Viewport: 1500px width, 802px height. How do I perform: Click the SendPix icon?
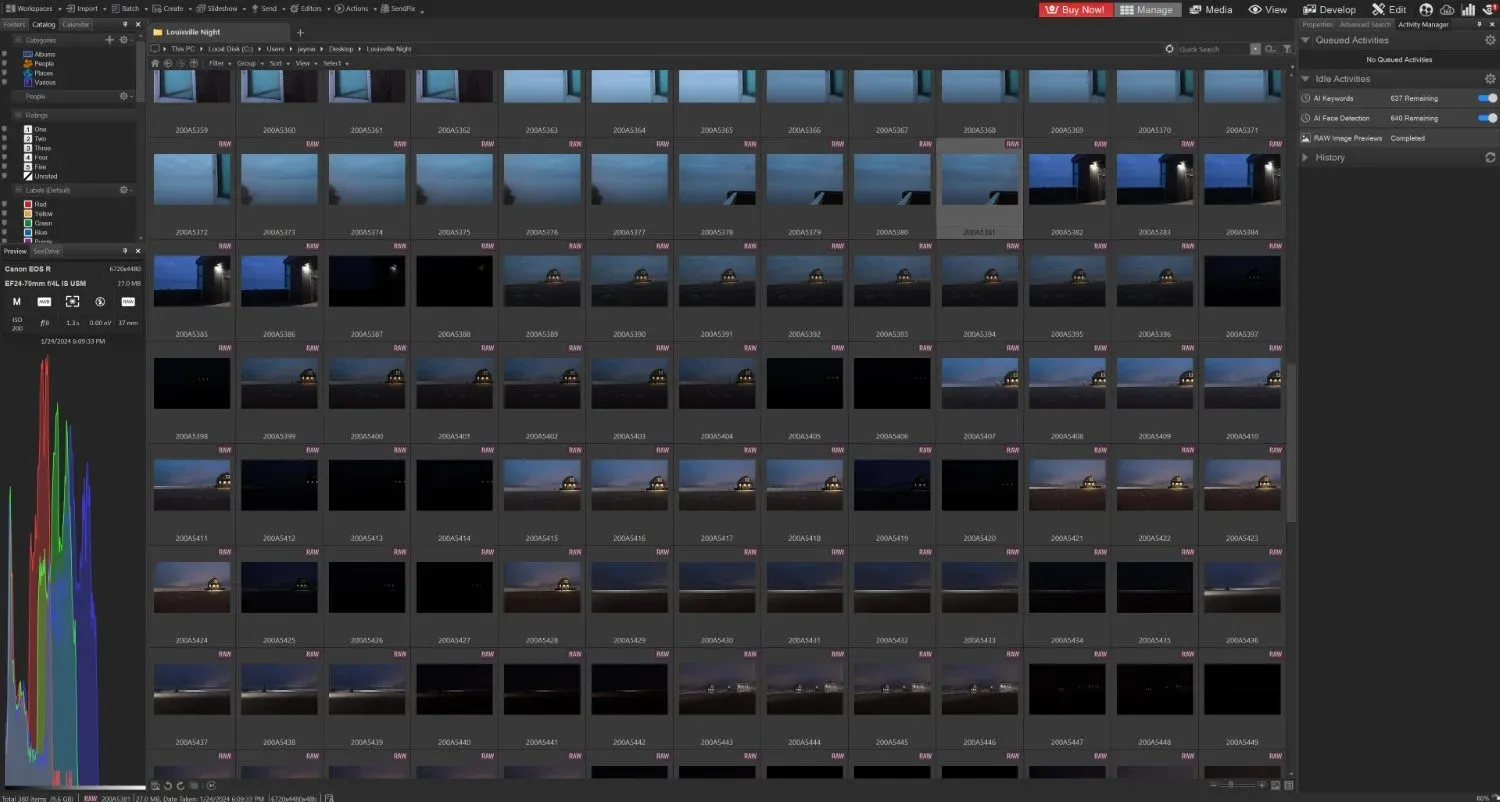click(x=387, y=8)
